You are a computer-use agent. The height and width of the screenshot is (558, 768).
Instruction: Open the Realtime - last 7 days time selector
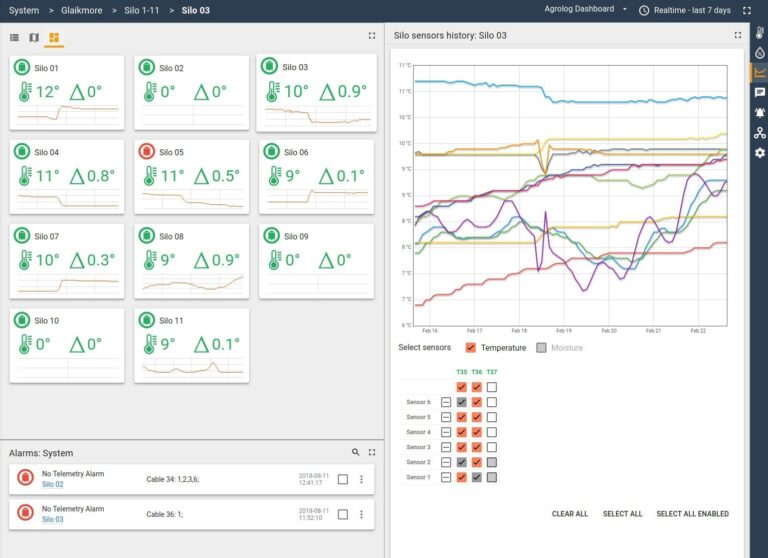[x=685, y=10]
